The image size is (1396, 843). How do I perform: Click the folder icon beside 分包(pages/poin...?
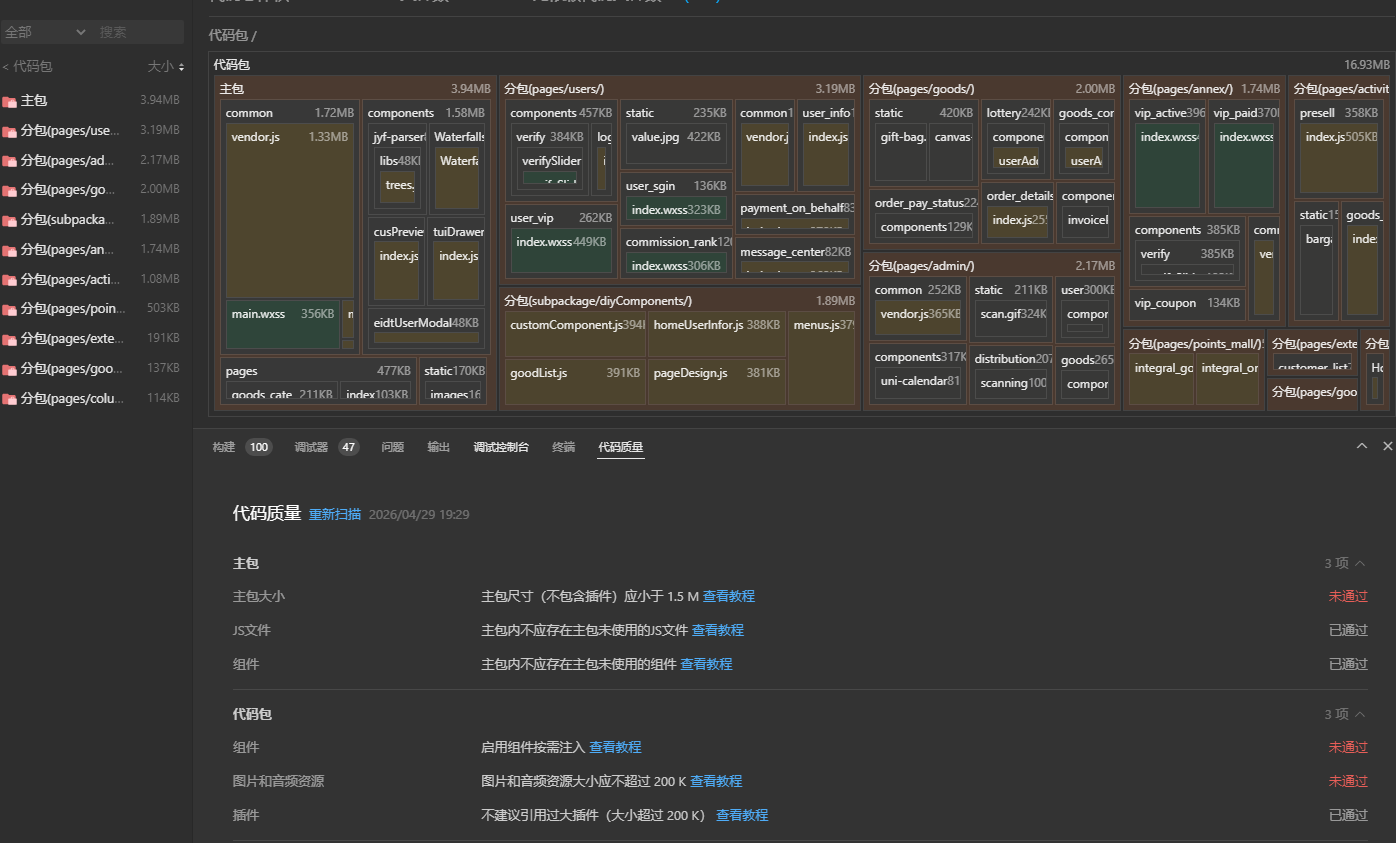coord(10,309)
